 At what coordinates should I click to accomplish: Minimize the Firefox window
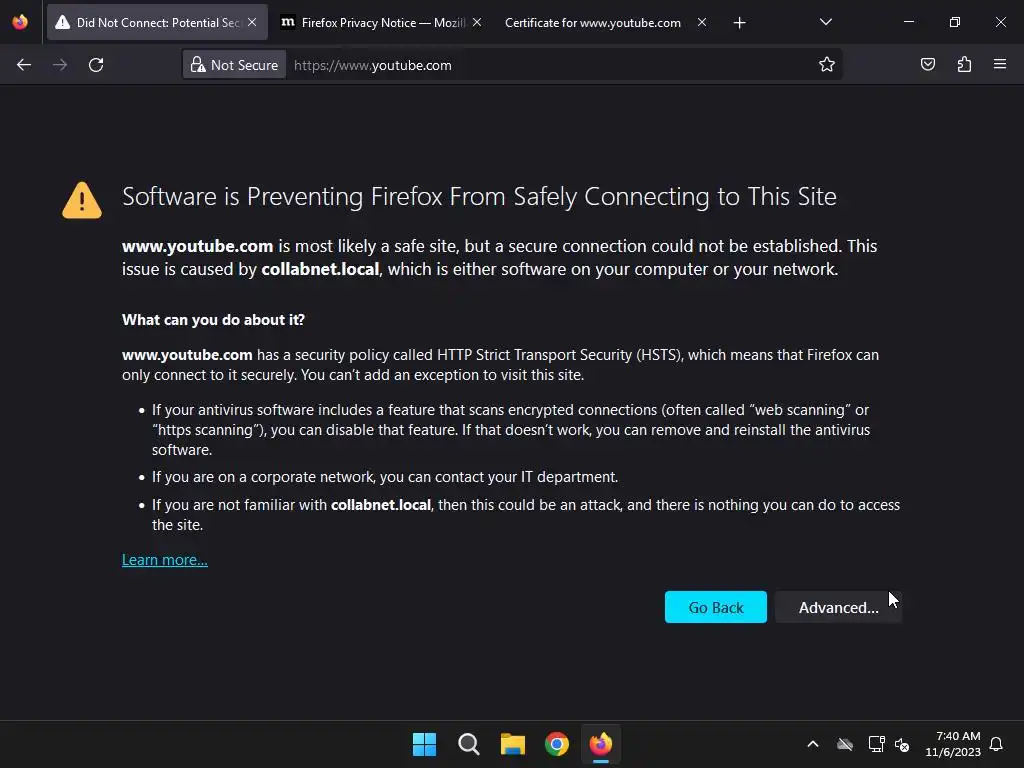click(908, 22)
